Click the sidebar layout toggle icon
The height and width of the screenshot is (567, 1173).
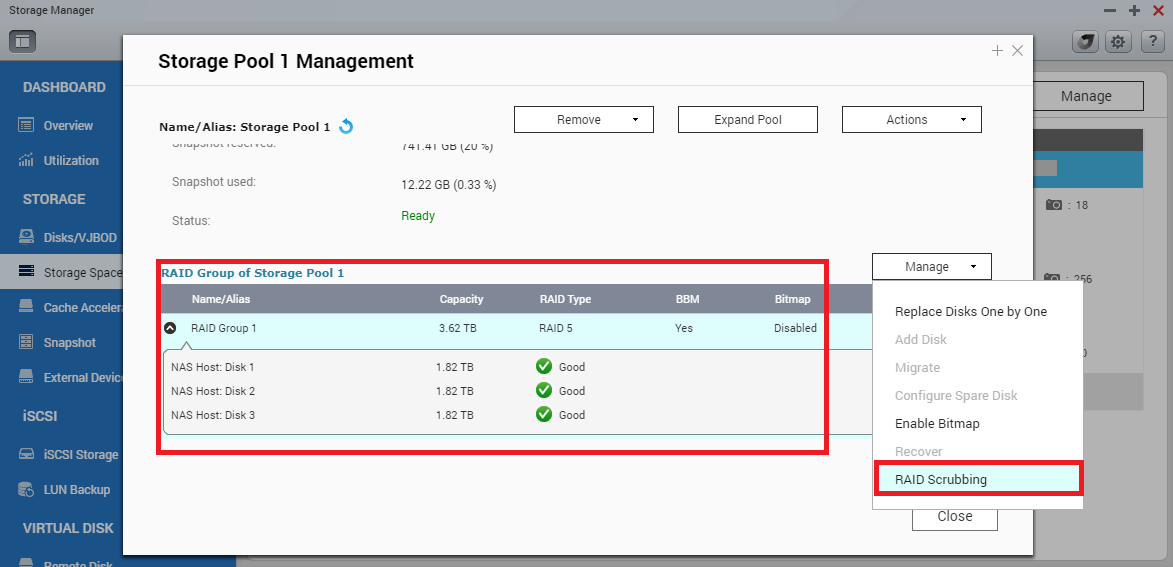click(22, 41)
